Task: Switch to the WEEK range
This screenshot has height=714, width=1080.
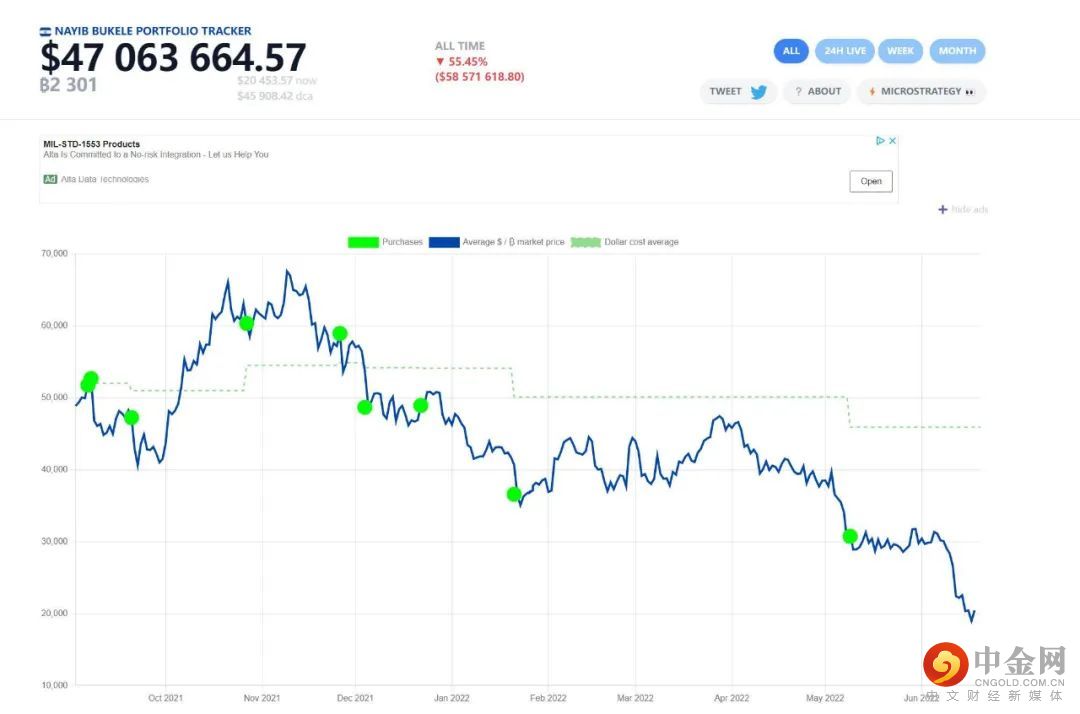Action: pyautogui.click(x=900, y=51)
